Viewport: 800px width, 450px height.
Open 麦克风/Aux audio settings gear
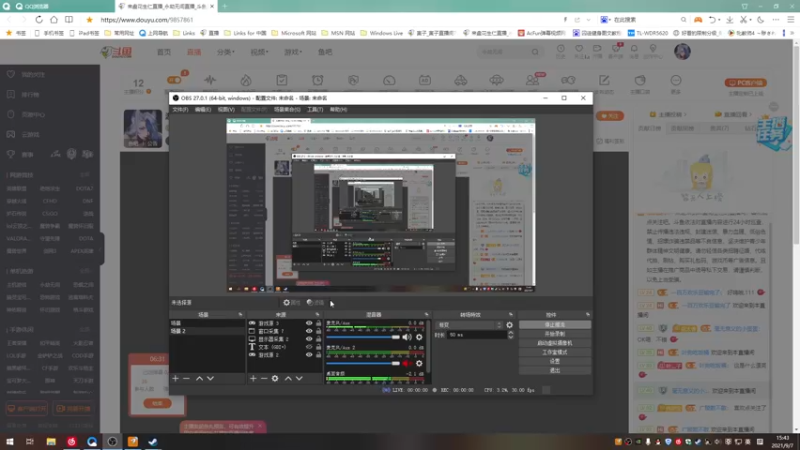click(x=419, y=337)
